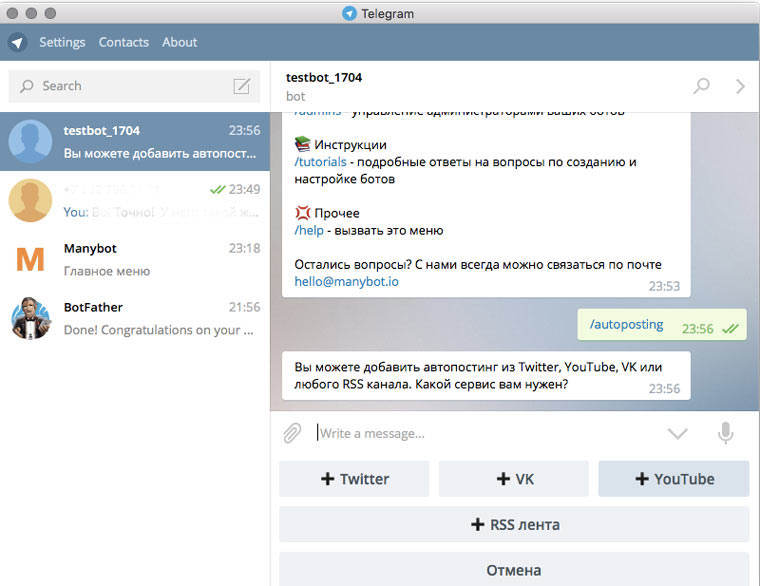760x586 pixels.
Task: Open the About menu
Action: [180, 42]
